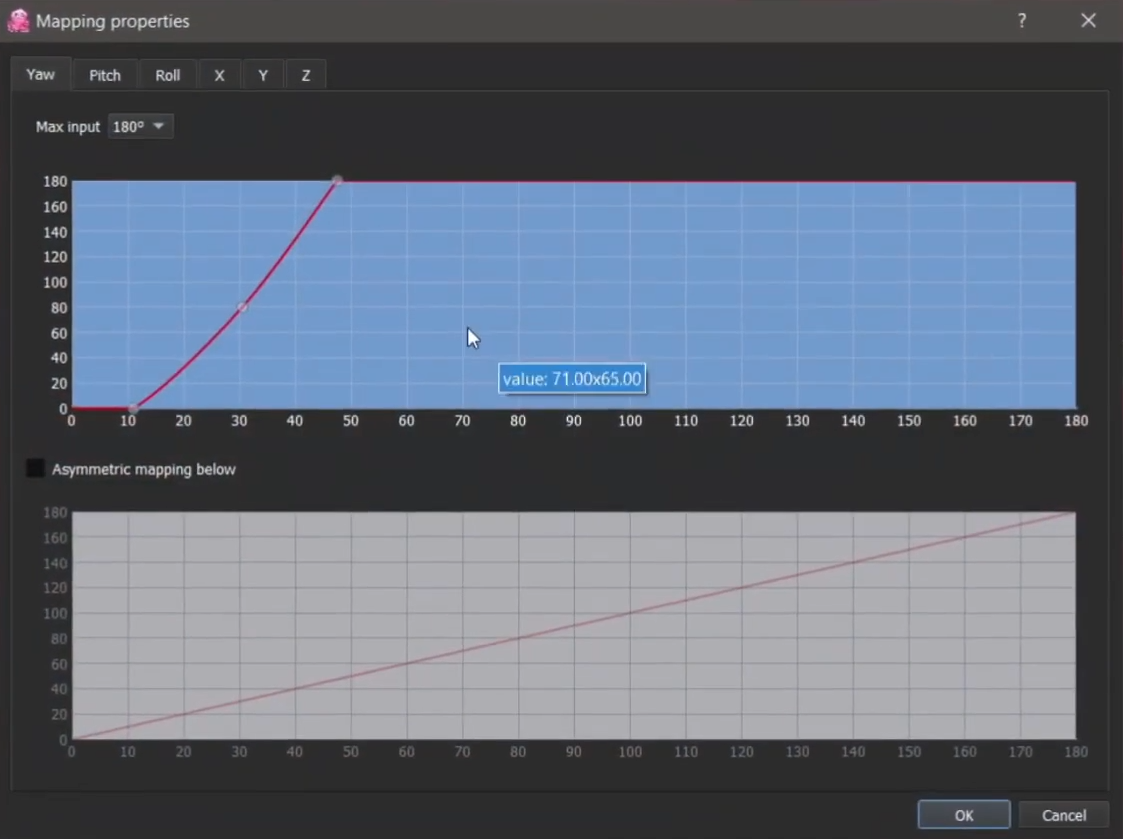Click the help question mark button

click(x=1022, y=21)
